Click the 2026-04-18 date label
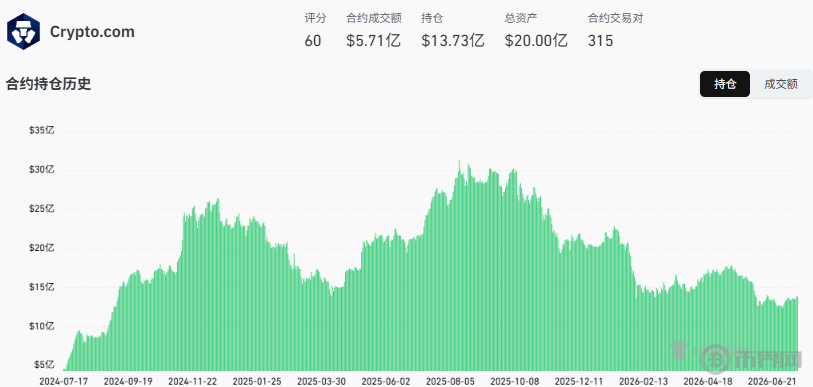The height and width of the screenshot is (387, 813). tap(707, 381)
